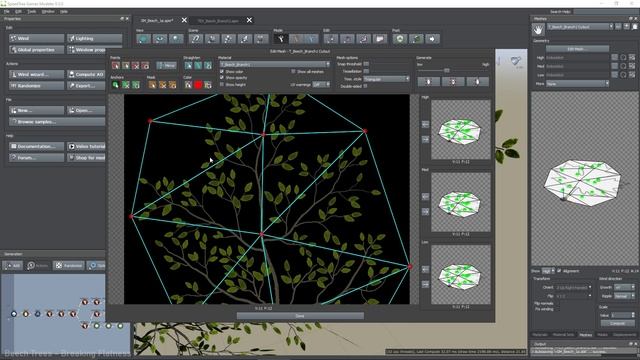Viewport: 640px width, 360px height.
Task: Click the first Post toolbar icon
Action: coord(400,39)
